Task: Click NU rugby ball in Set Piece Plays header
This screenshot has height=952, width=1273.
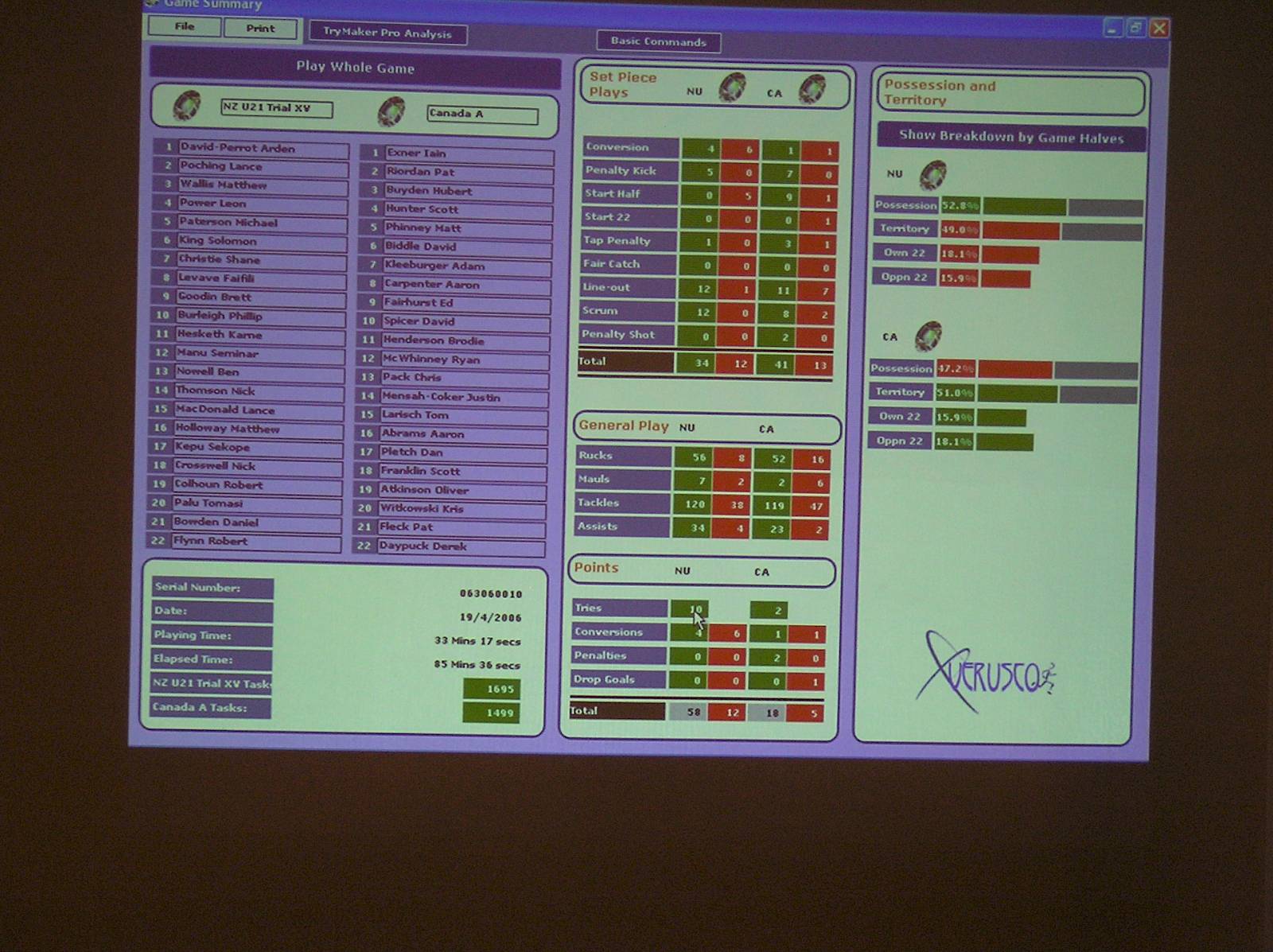Action: 732,87
